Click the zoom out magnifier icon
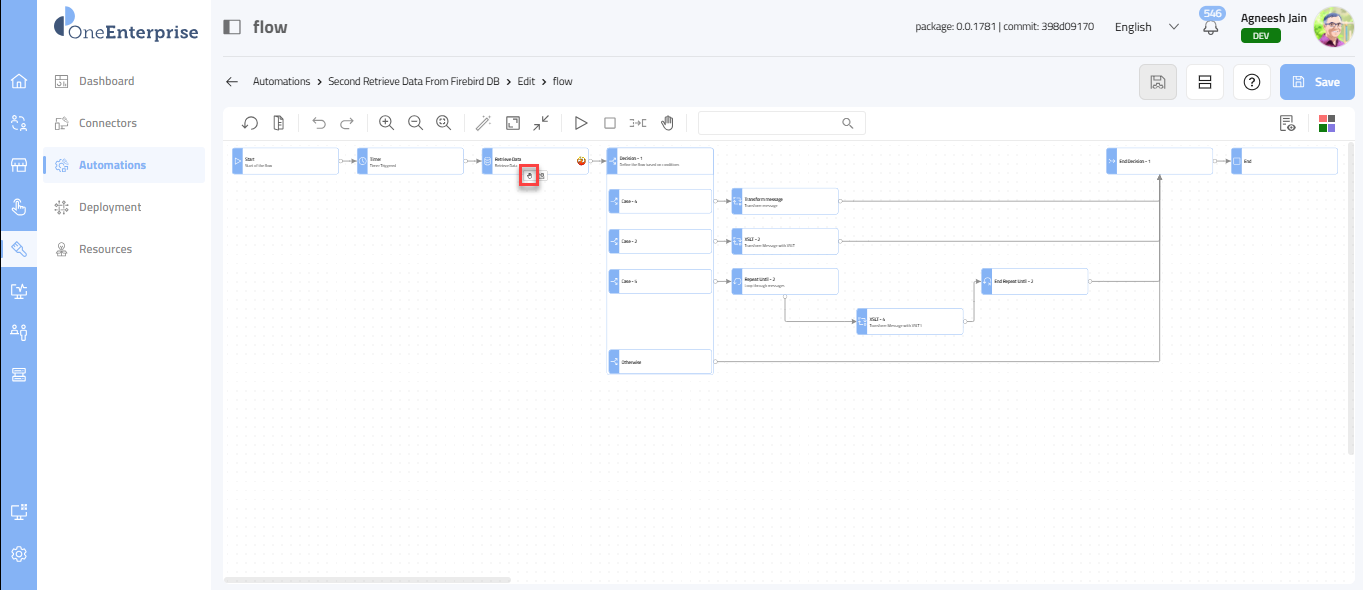Viewport: 1363px width, 590px height. pyautogui.click(x=415, y=123)
